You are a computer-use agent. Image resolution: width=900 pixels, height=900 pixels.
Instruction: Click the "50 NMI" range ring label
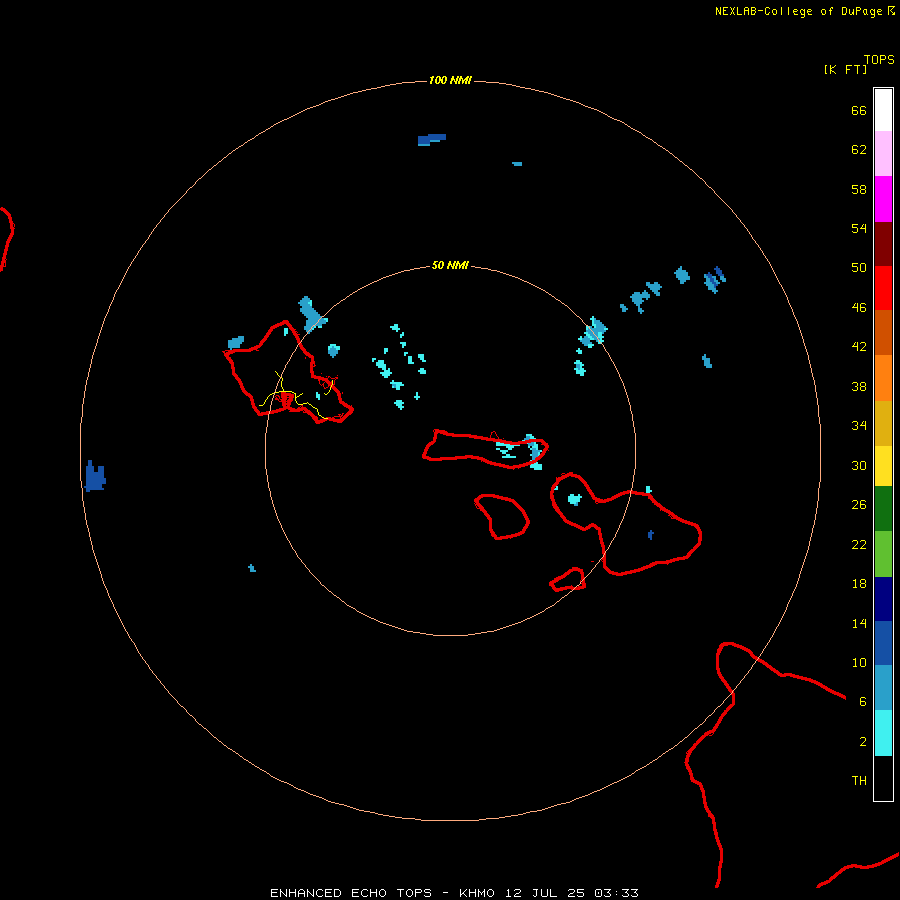449,265
